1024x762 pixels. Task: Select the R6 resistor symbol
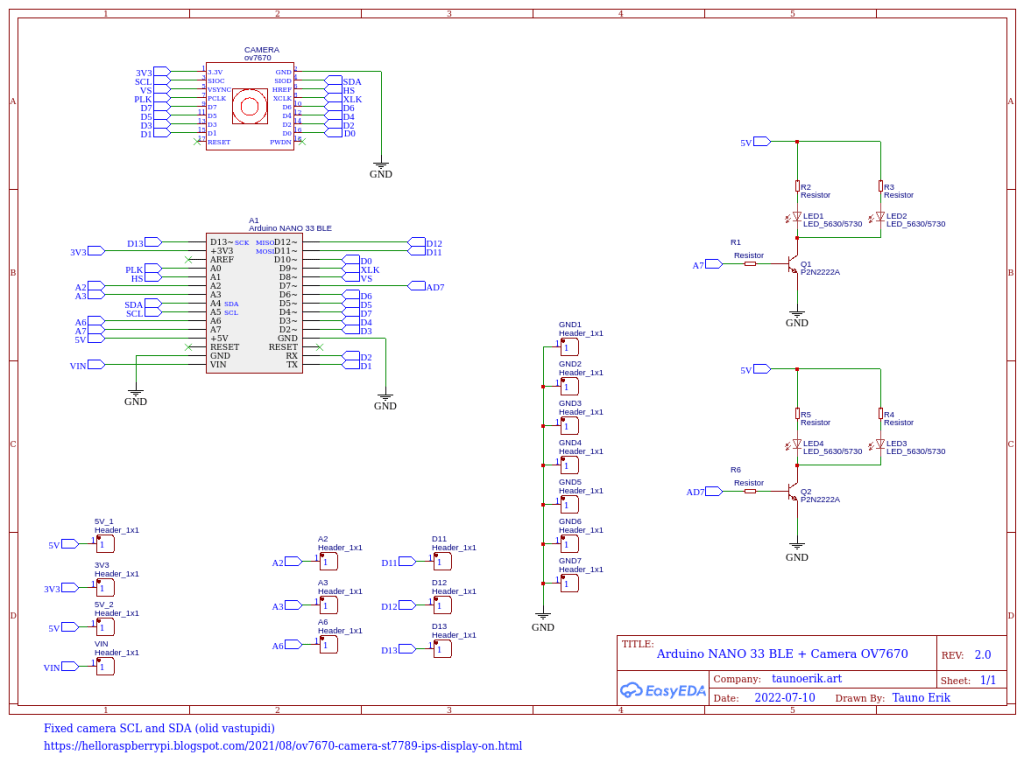pos(750,492)
